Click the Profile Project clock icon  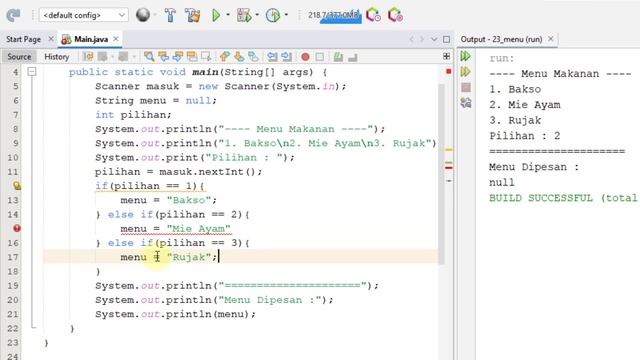tap(273, 15)
